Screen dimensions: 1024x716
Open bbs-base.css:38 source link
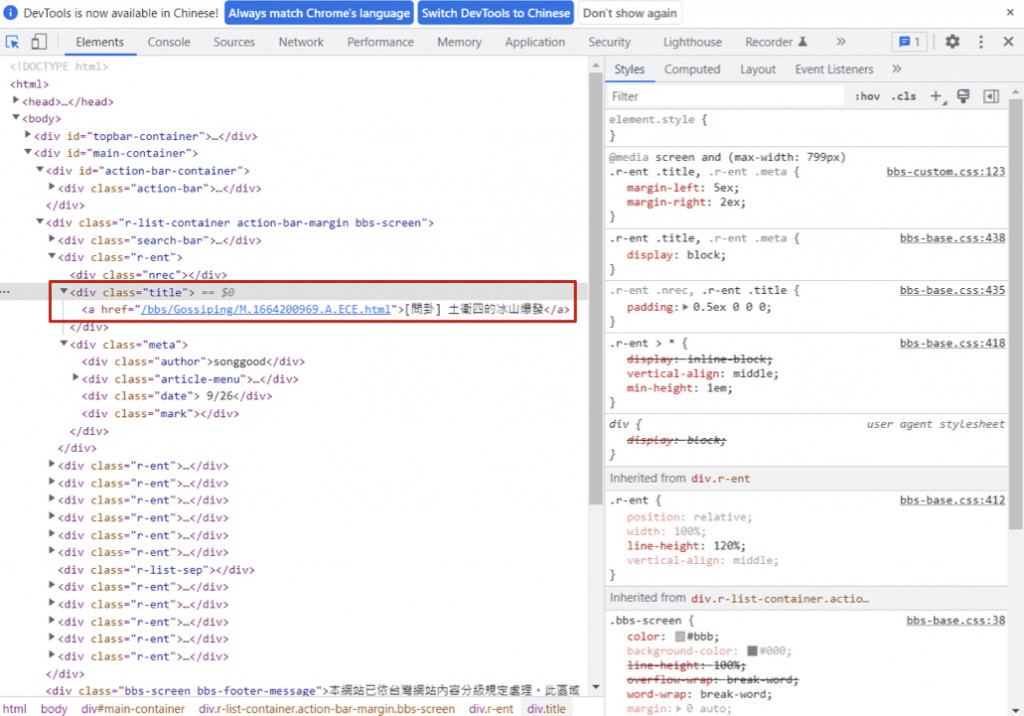click(x=955, y=621)
